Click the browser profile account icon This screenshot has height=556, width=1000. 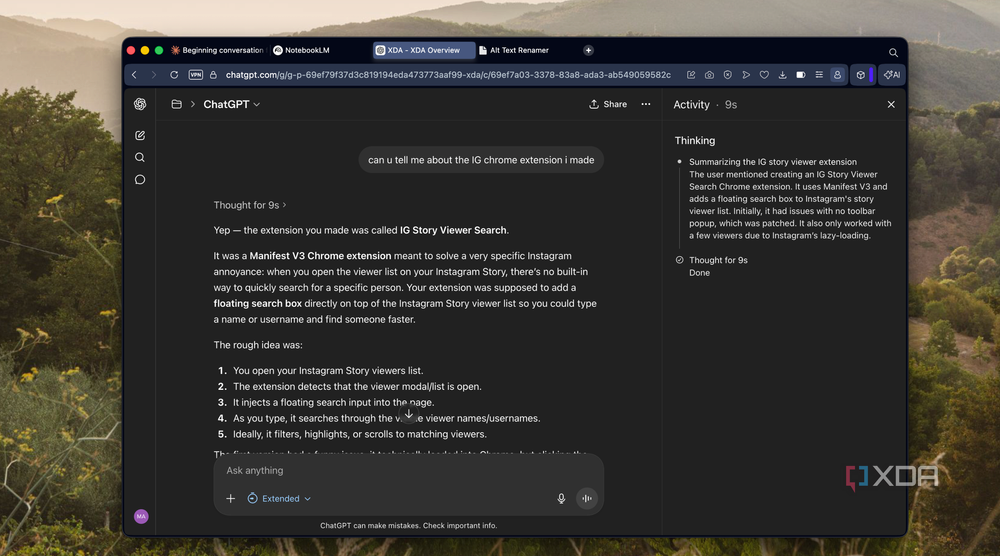837,75
